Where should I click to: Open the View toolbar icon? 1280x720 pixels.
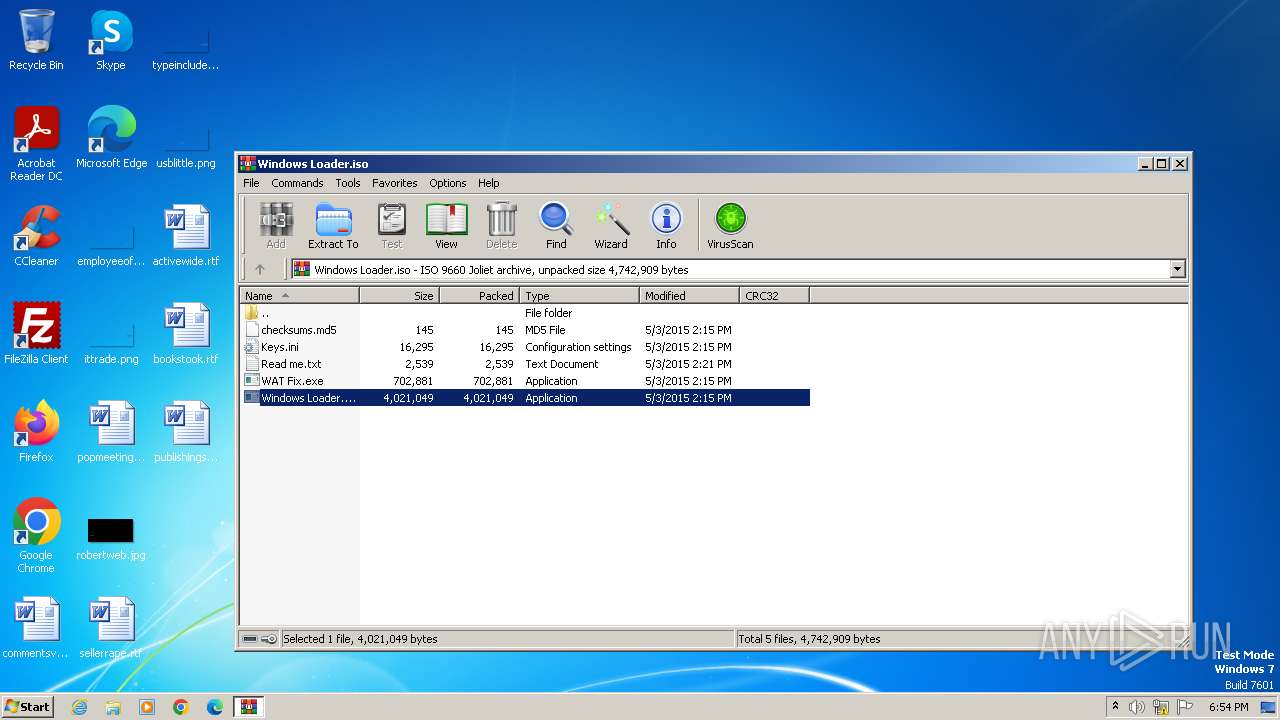click(x=446, y=225)
